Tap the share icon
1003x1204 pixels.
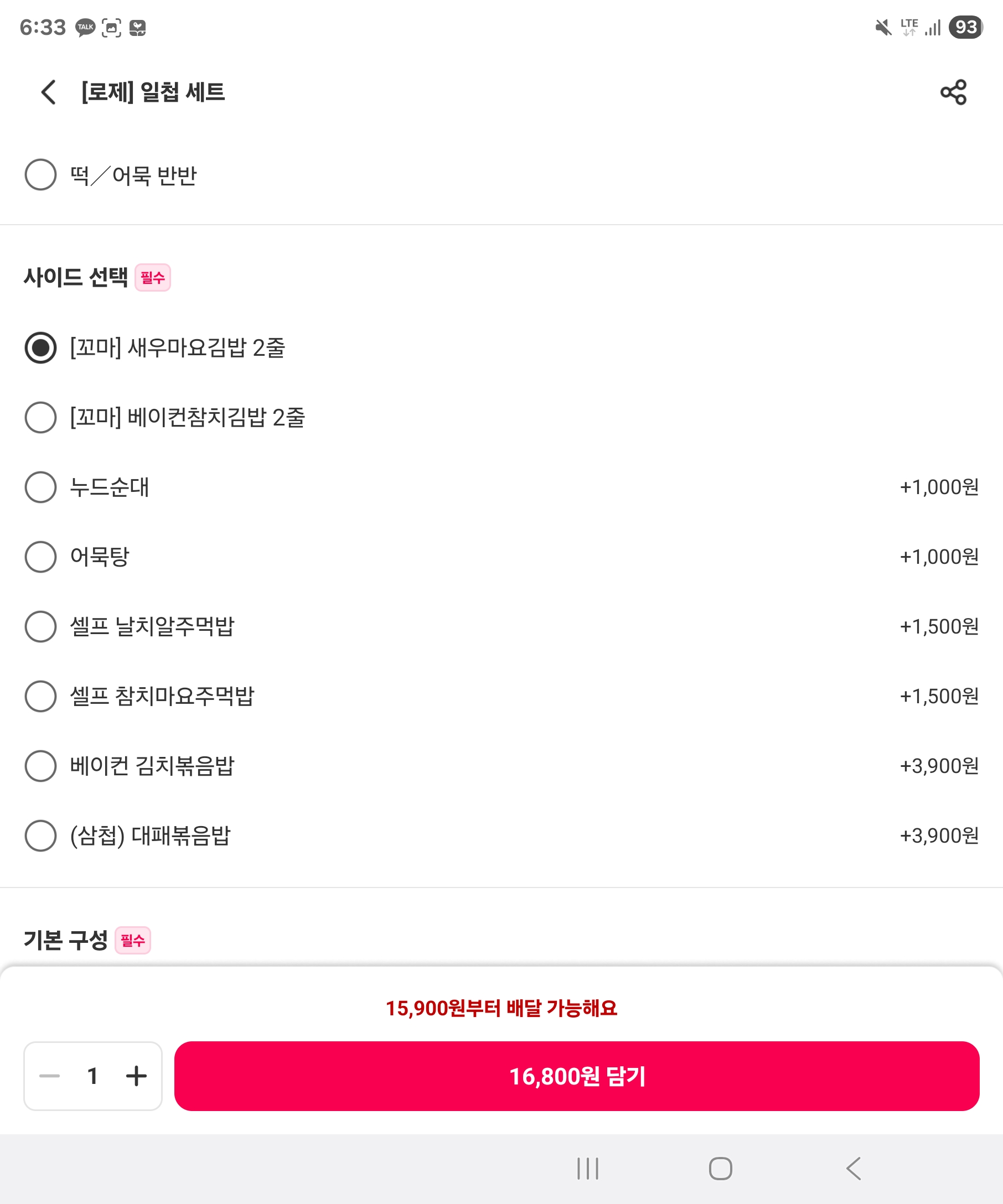tap(953, 92)
